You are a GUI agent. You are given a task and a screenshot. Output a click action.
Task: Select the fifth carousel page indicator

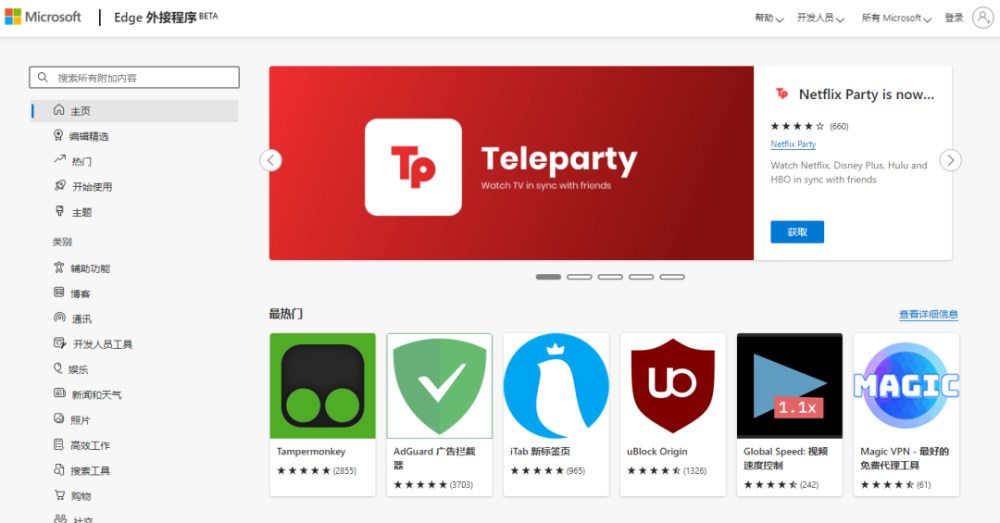pyautogui.click(x=672, y=277)
